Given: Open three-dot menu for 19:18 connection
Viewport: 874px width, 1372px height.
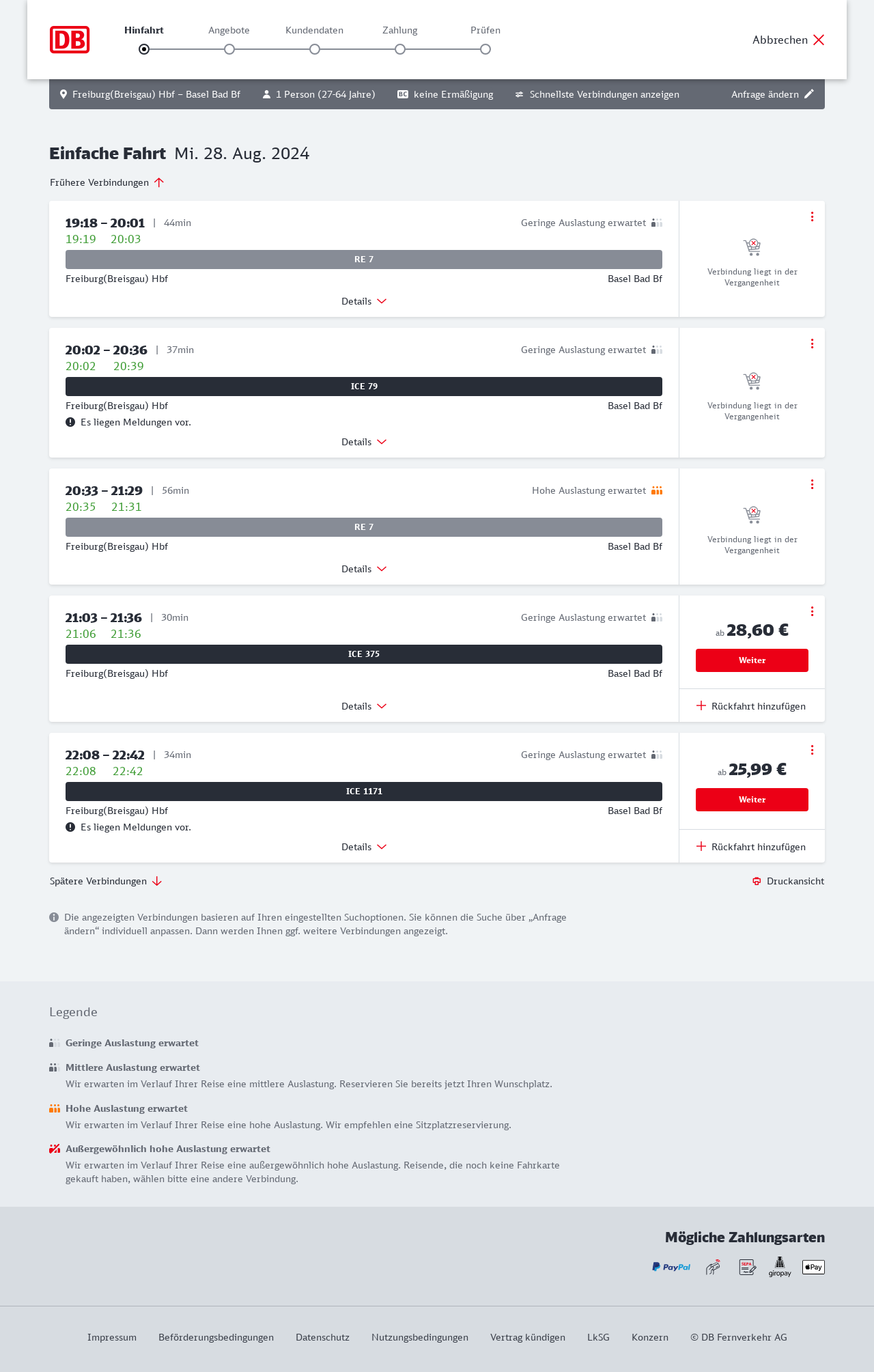Looking at the screenshot, I should coord(812,216).
